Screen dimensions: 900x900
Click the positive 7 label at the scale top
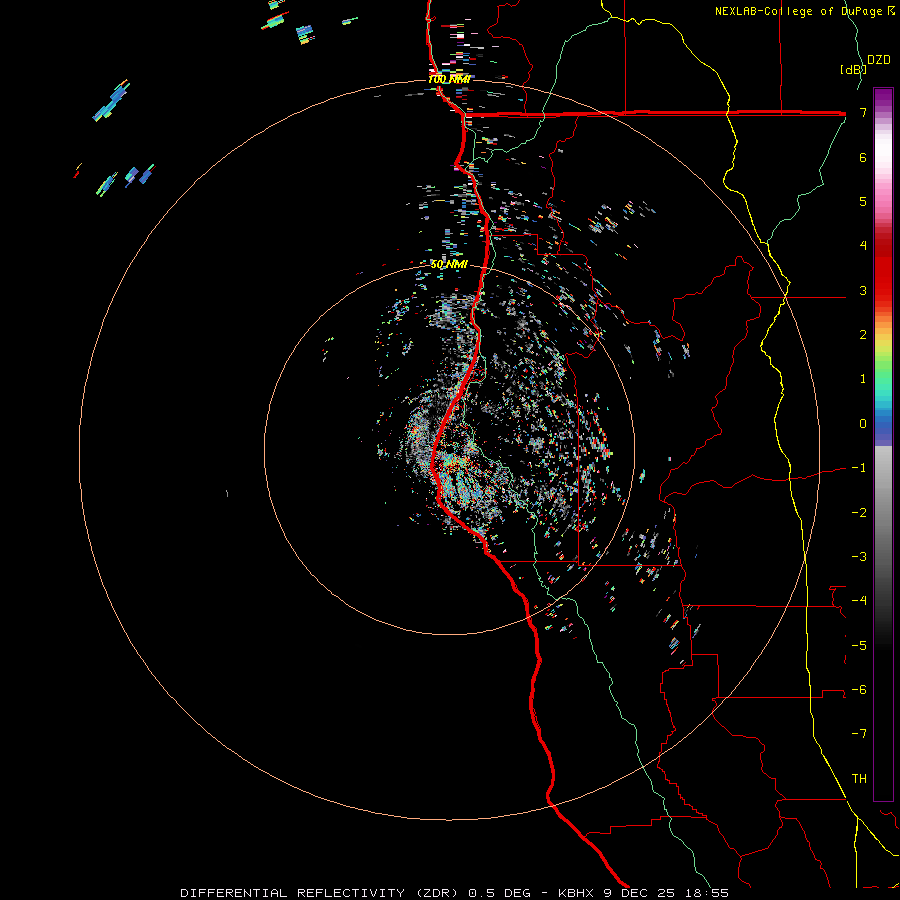tap(863, 112)
